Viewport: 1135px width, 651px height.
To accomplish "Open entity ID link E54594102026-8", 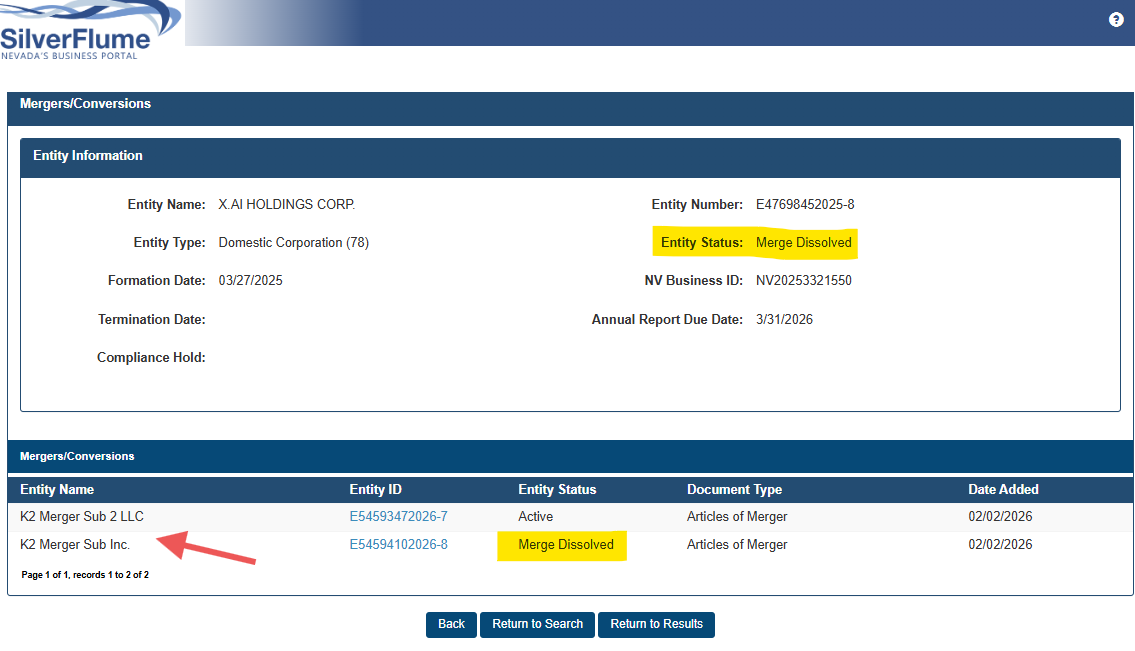I will point(398,545).
